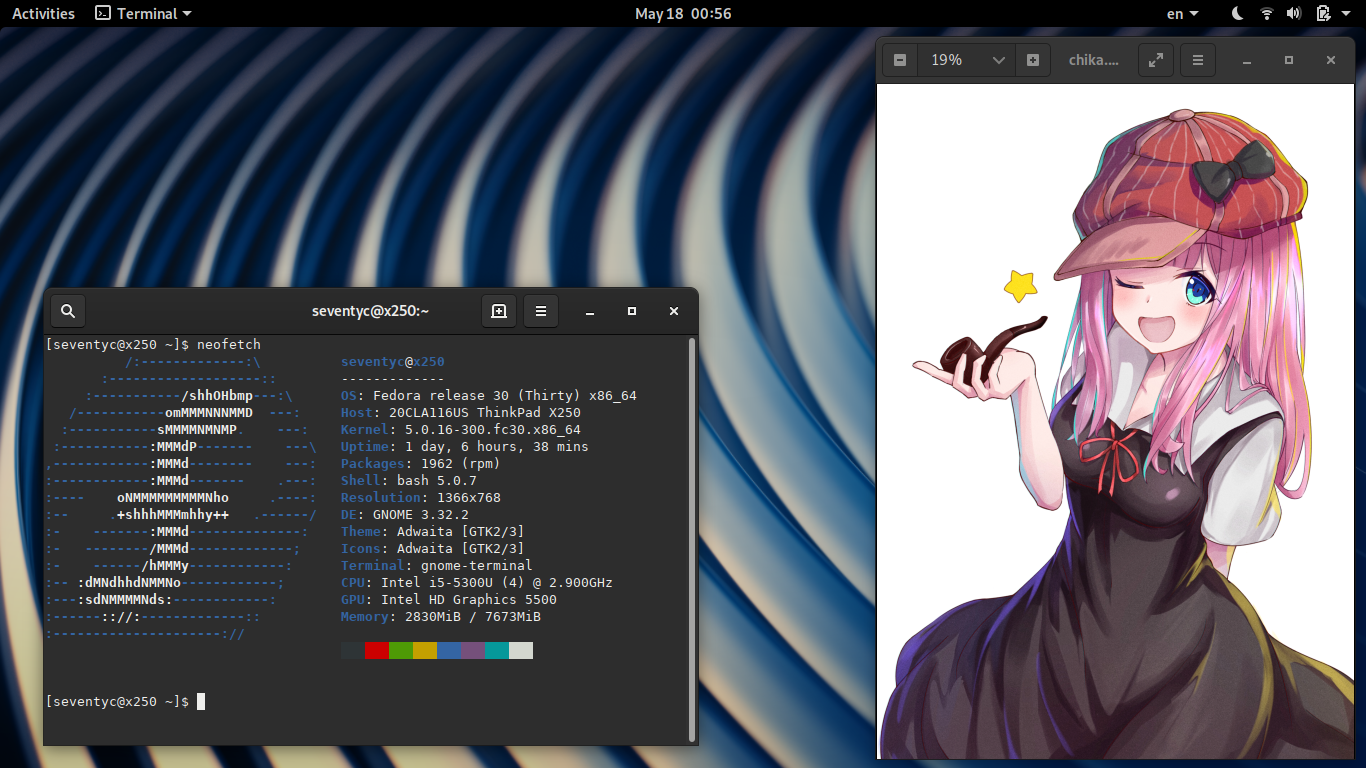Click the battery status icon
This screenshot has height=768, width=1366.
1322,13
